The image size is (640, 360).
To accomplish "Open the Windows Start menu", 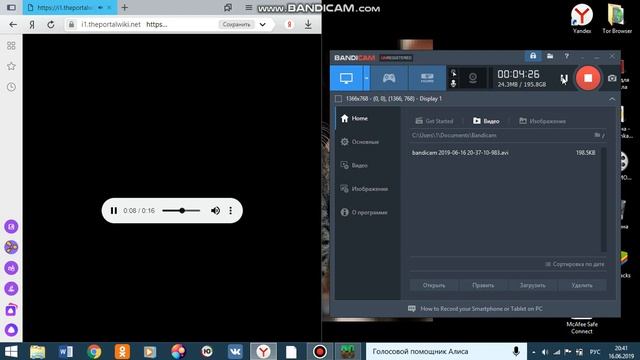I will tap(11, 351).
